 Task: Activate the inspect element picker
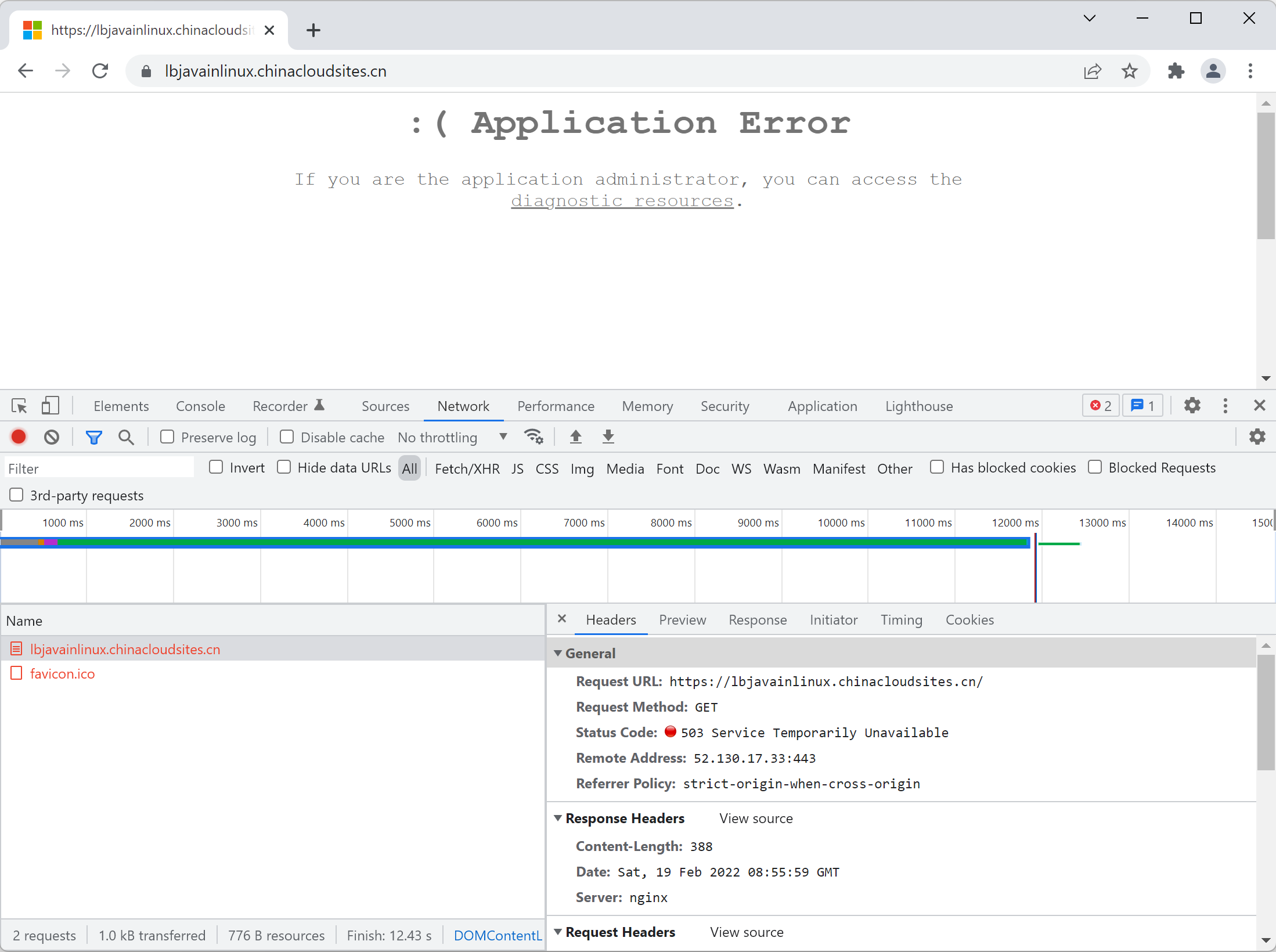tap(19, 406)
